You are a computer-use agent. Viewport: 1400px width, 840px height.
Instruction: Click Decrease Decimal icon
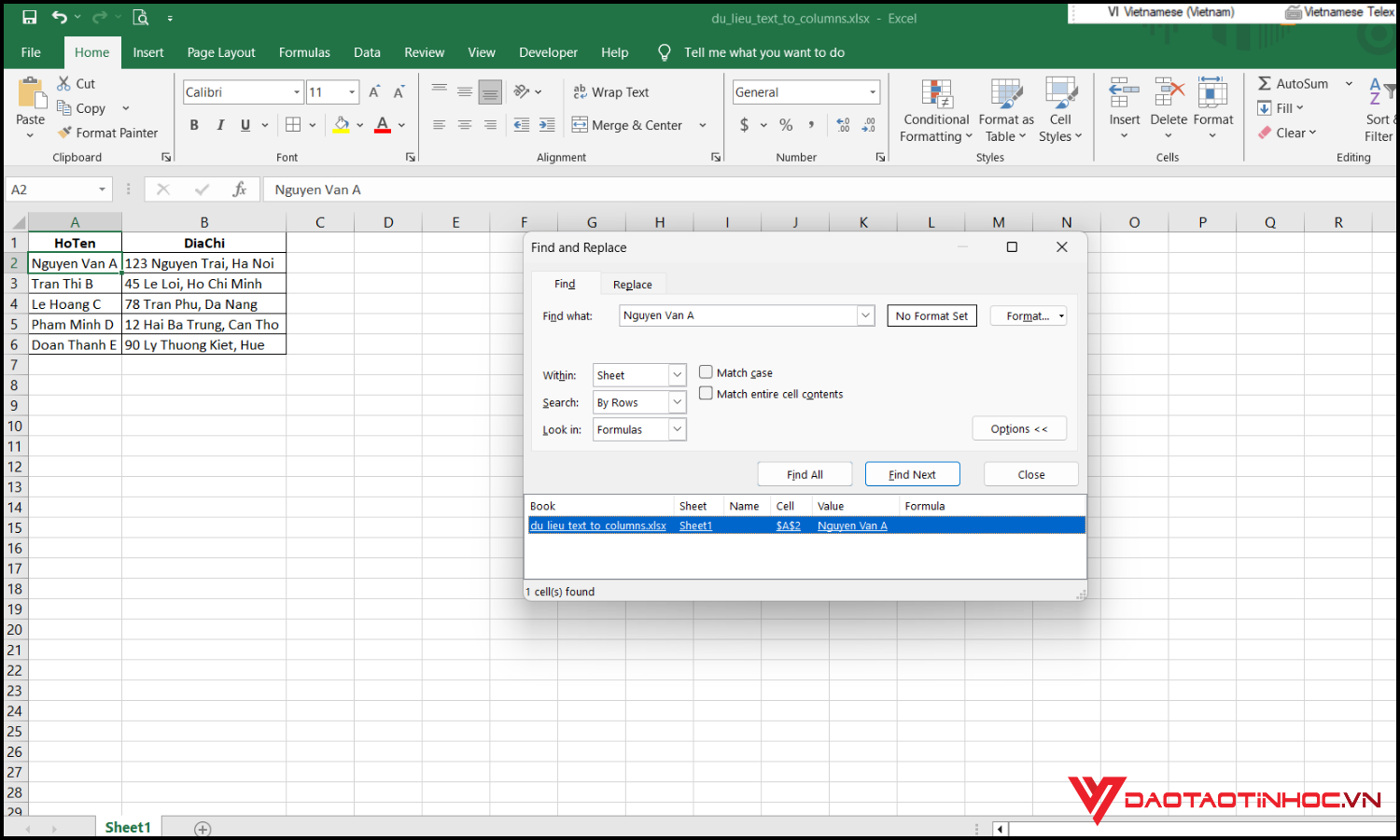tap(869, 125)
